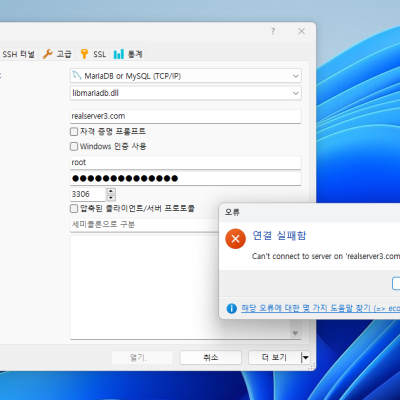This screenshot has height=400, width=400.
Task: Switch to the 고급 tab
Action: click(57, 54)
